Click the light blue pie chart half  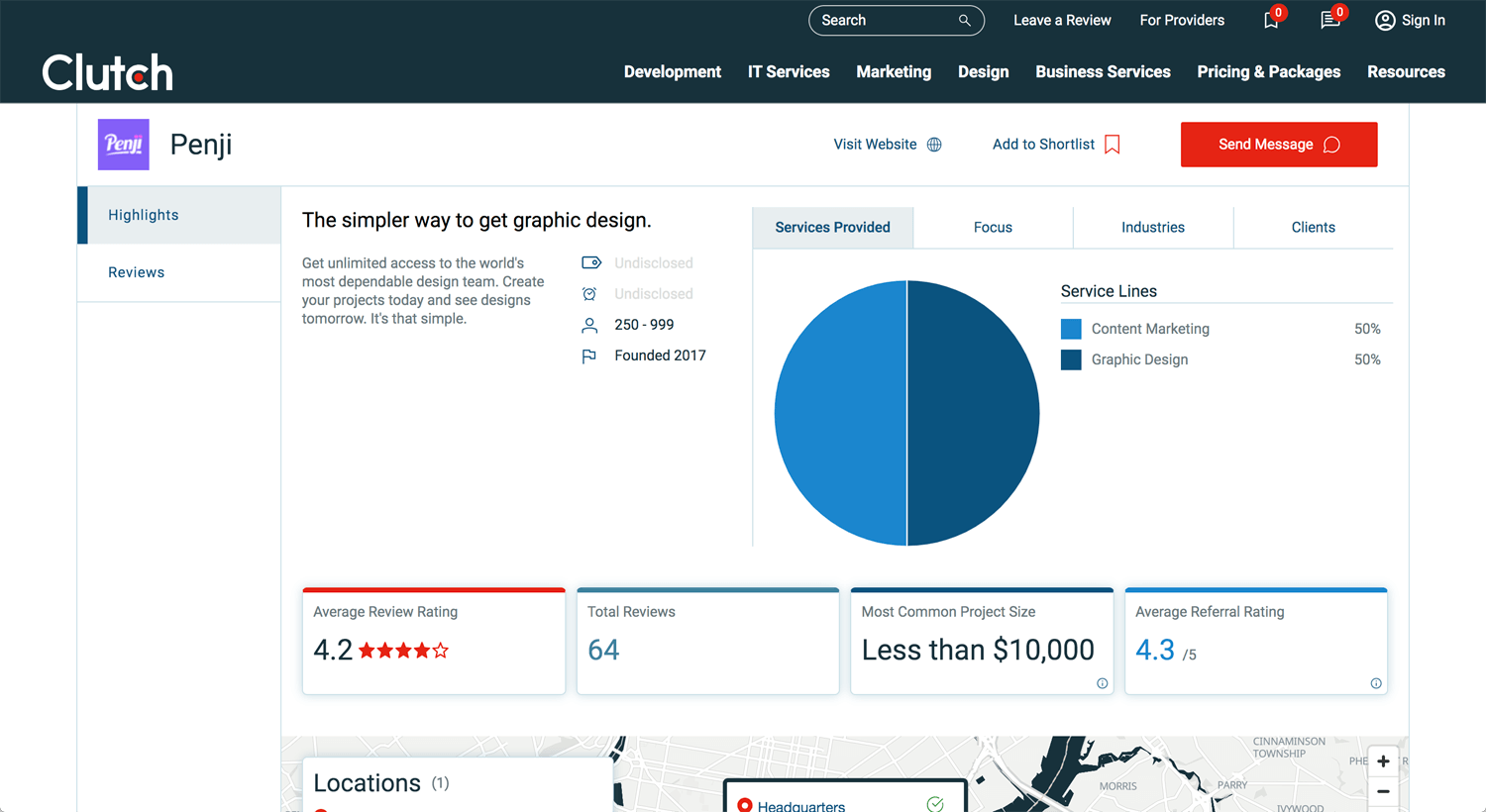(840, 413)
